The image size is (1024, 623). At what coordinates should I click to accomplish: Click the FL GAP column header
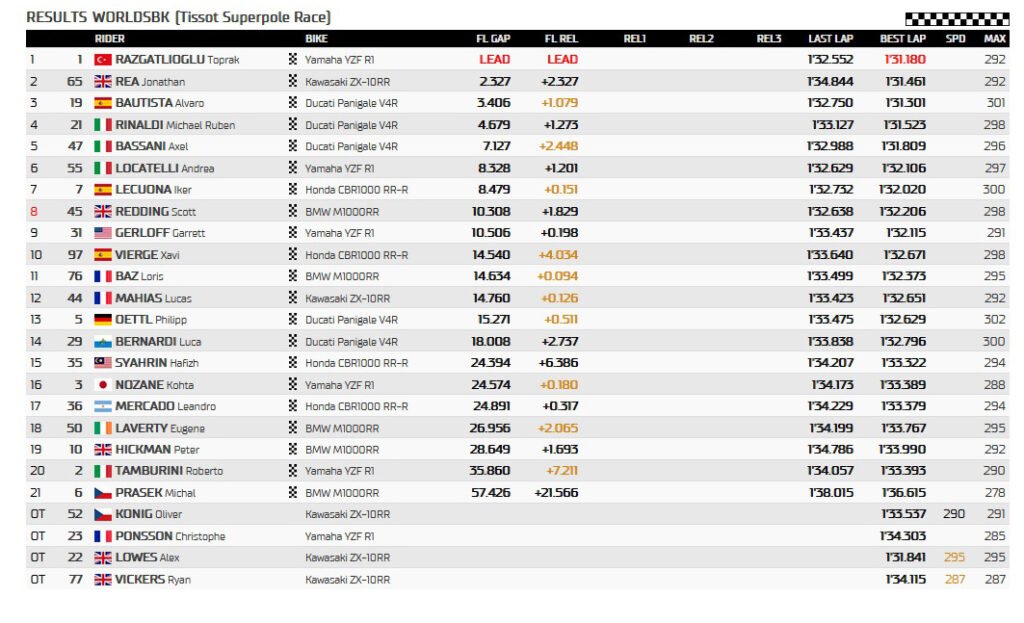493,39
